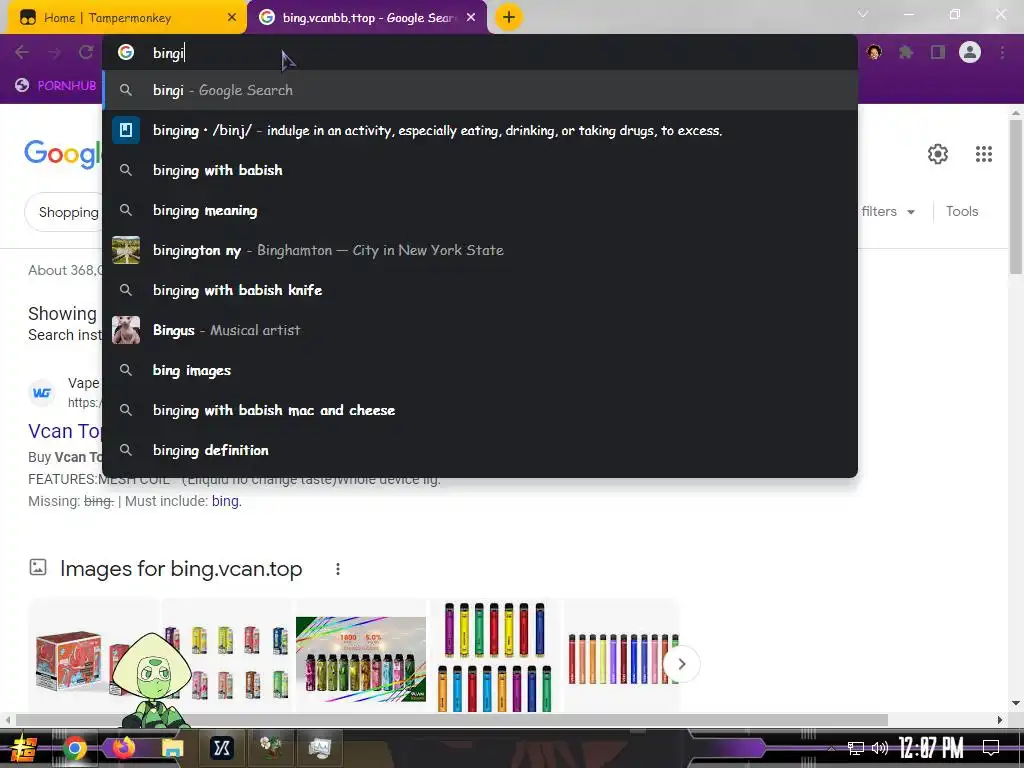Choose suggestion 'bing images'
This screenshot has height=768, width=1024.
[x=480, y=370]
